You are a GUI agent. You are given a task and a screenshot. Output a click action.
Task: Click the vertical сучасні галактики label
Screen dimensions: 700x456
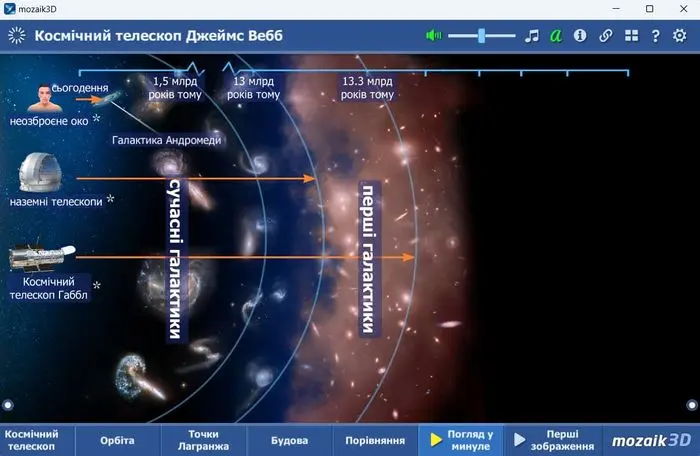[175, 259]
